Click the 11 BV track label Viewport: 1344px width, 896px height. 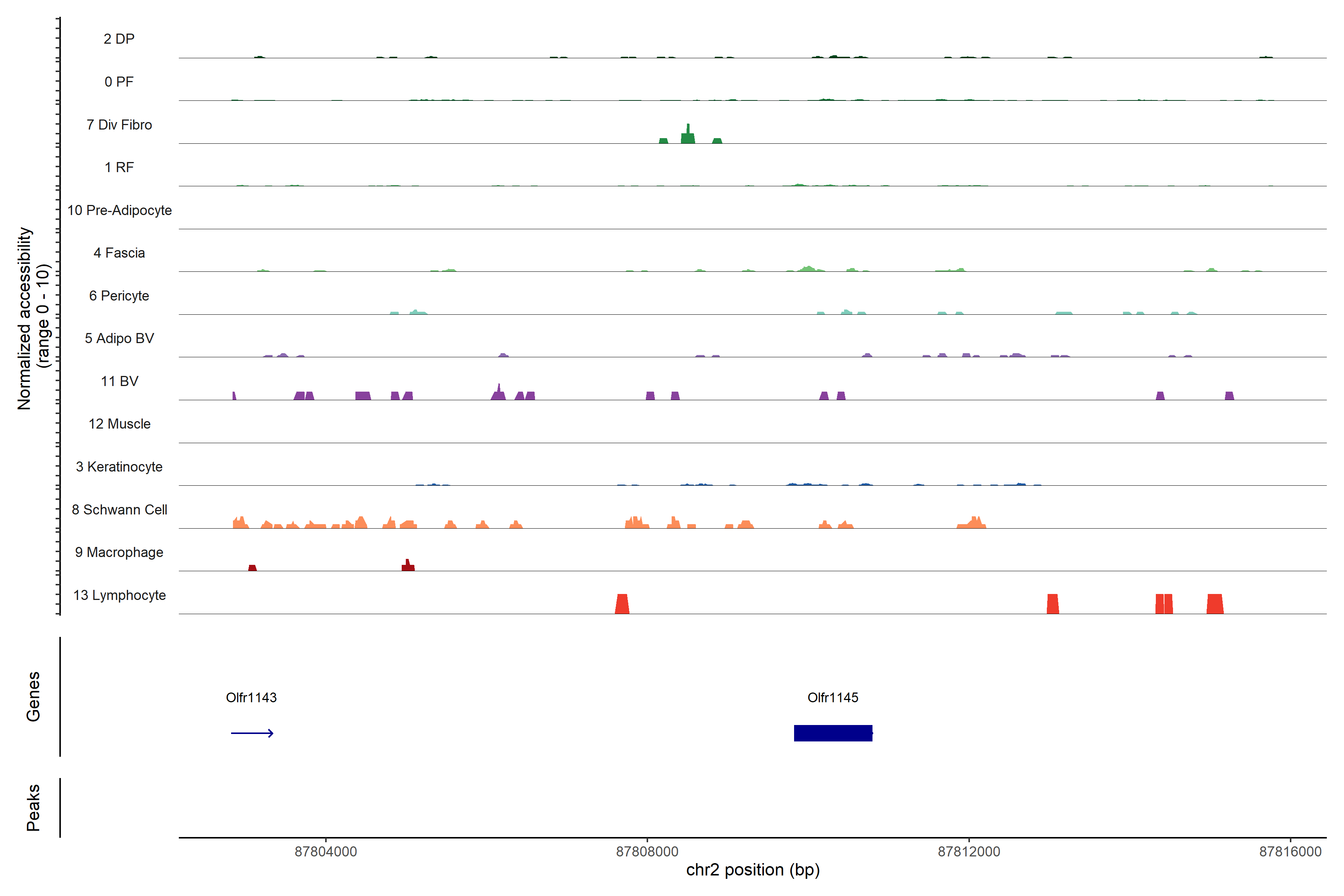(119, 381)
